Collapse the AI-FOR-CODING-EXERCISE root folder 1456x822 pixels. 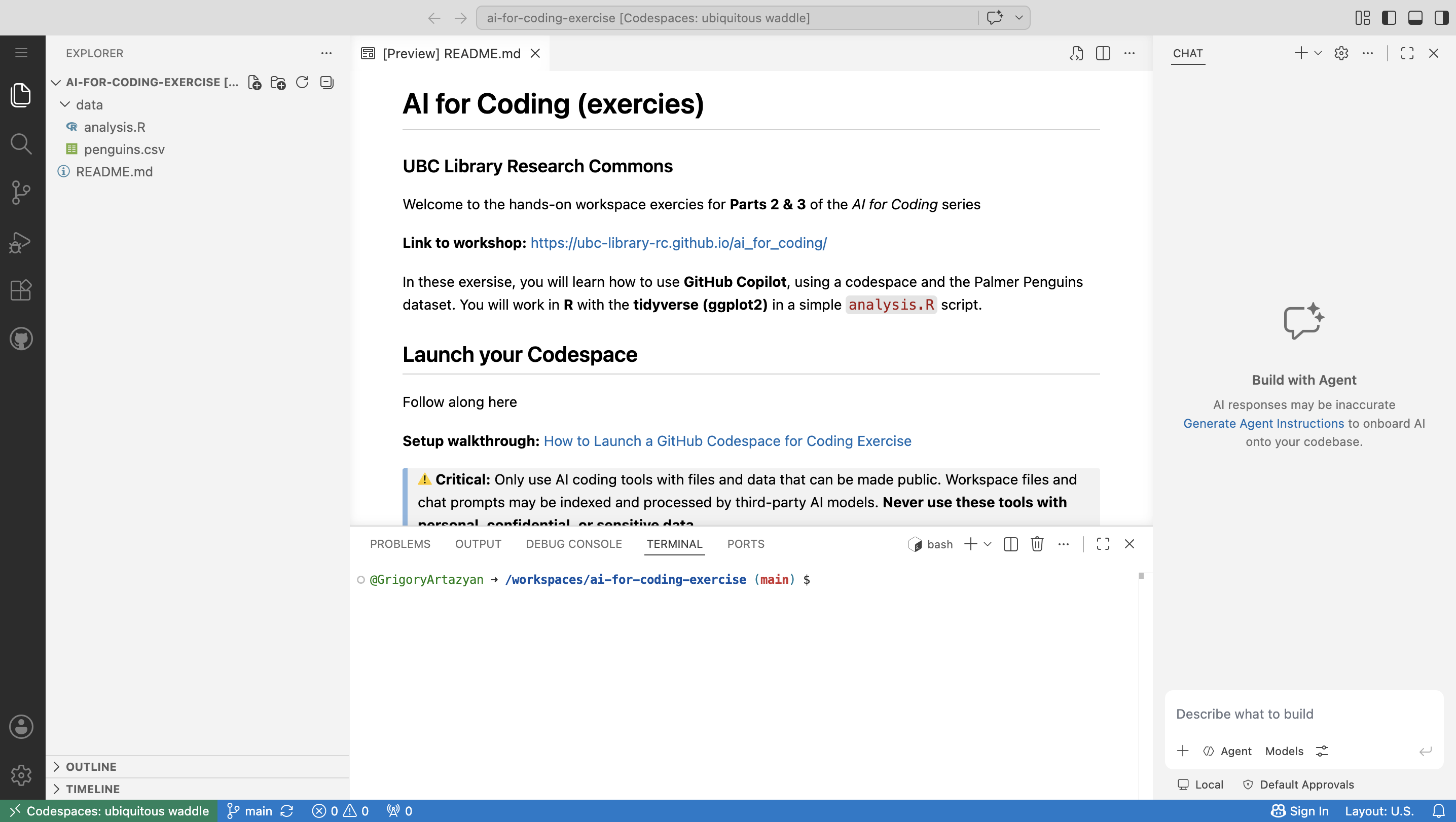coord(56,83)
